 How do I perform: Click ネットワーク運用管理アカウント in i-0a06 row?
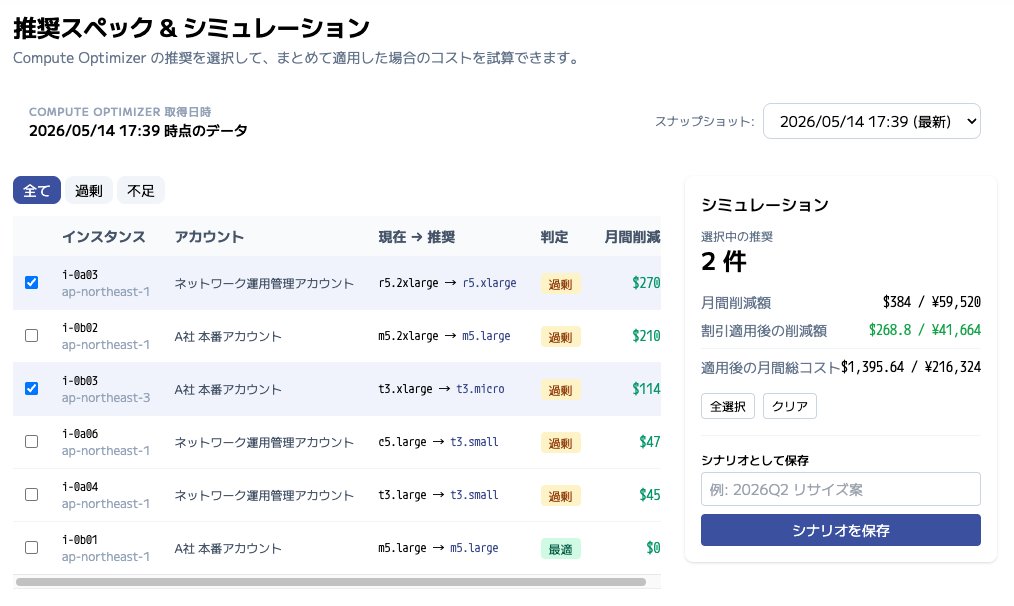coord(264,442)
